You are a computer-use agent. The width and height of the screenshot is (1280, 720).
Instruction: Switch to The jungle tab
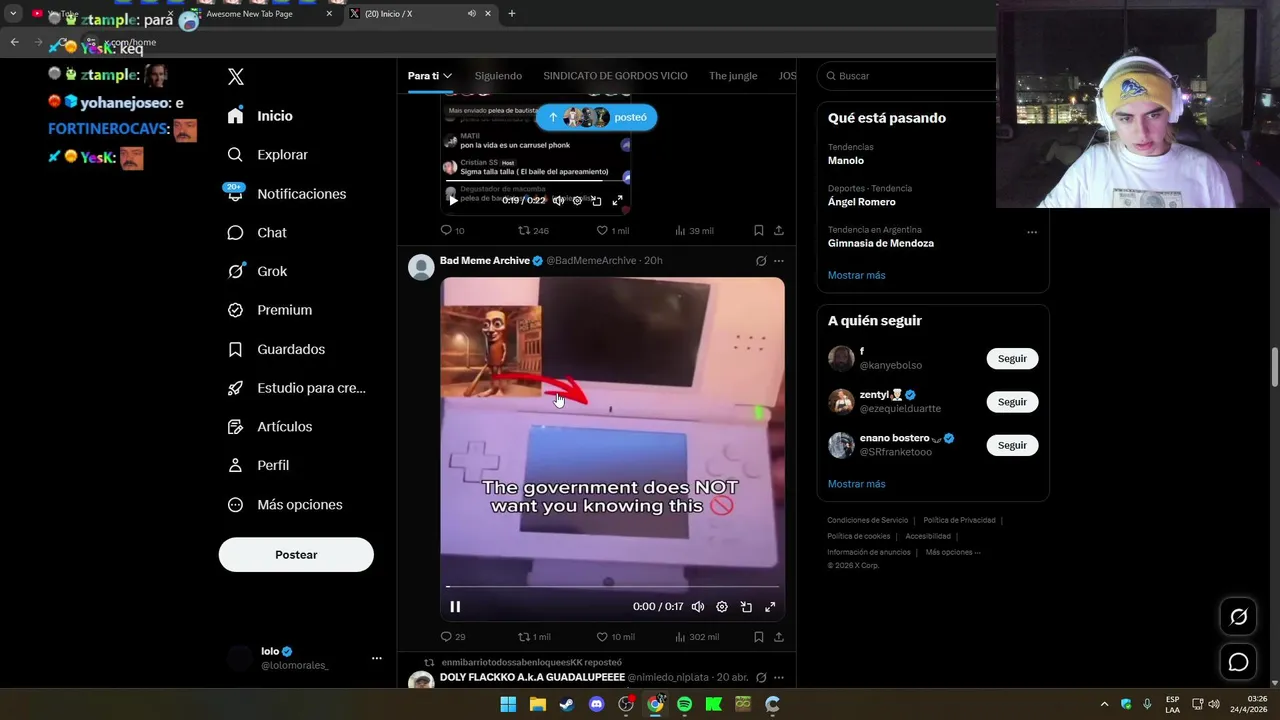(733, 76)
